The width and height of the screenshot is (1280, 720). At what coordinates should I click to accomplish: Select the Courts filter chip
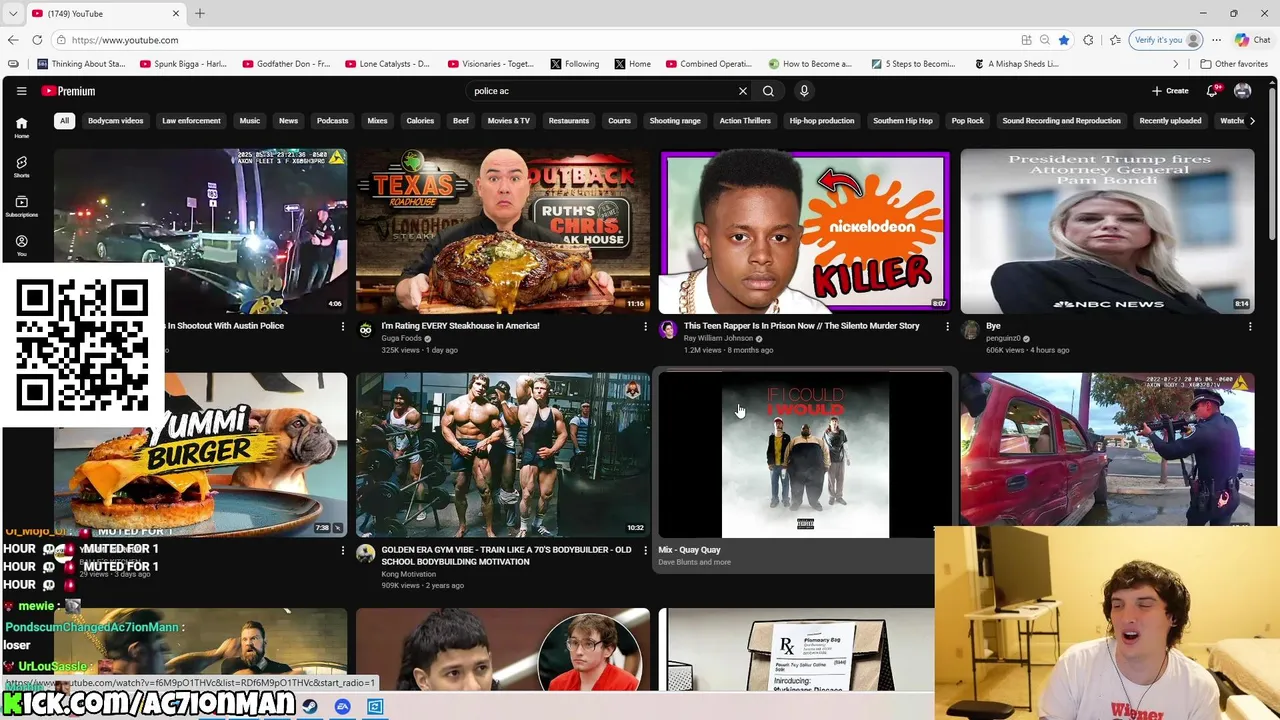(x=619, y=121)
